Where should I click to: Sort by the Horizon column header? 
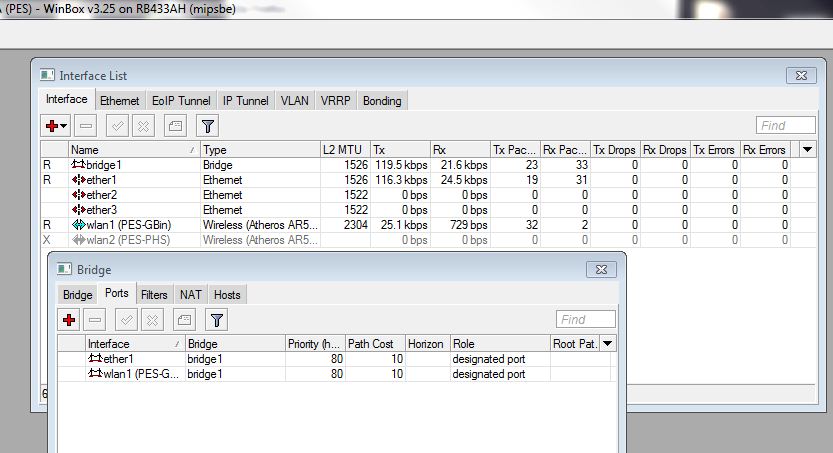coord(428,344)
